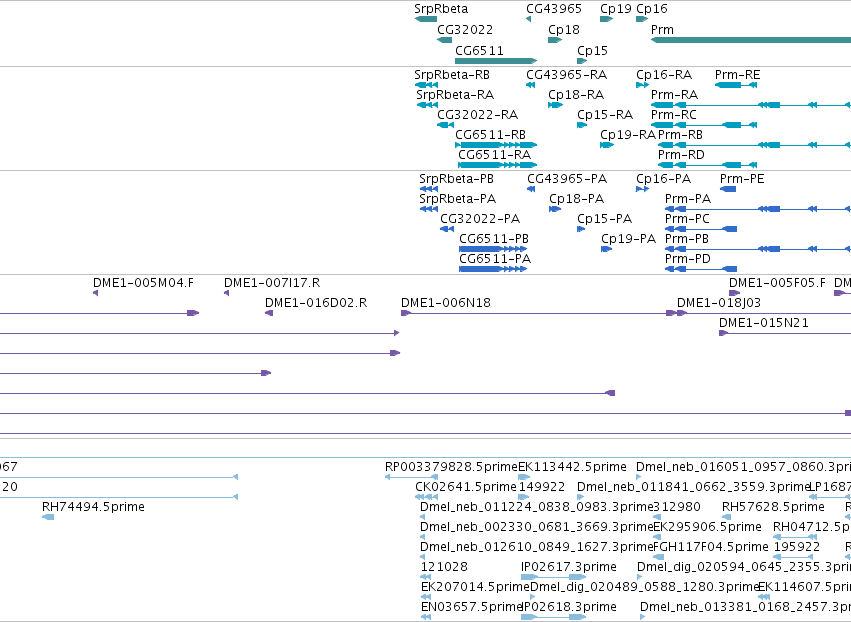Click the teal CG6511 gene bar
This screenshot has height=622, width=851.
[x=496, y=61]
